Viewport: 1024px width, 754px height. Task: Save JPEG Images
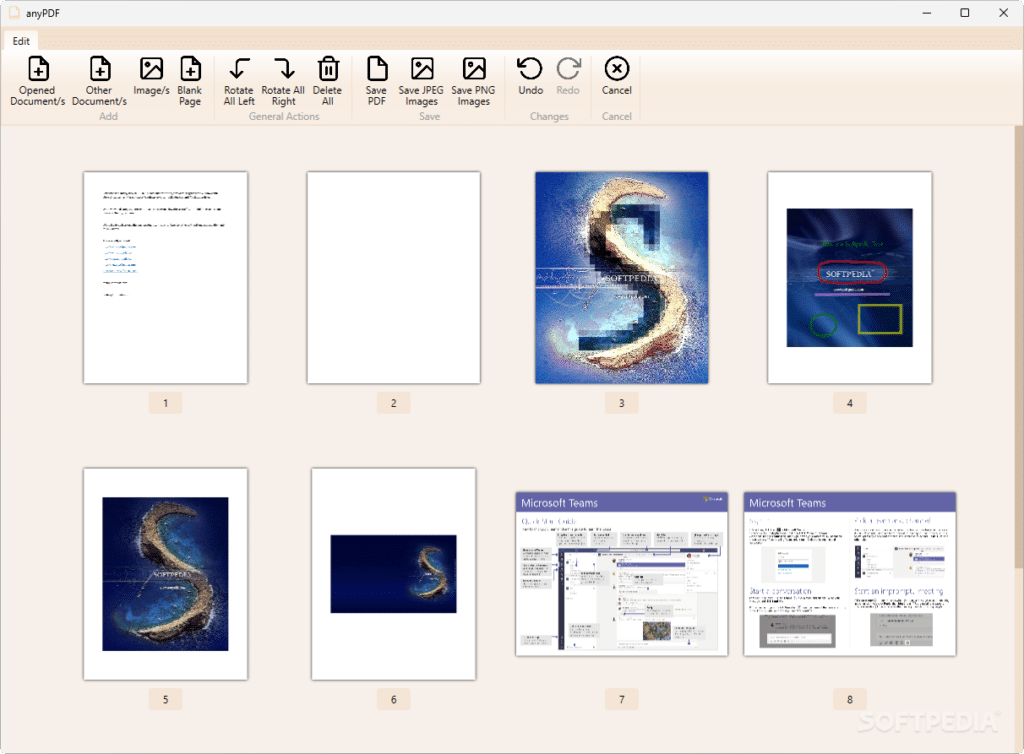click(x=421, y=82)
